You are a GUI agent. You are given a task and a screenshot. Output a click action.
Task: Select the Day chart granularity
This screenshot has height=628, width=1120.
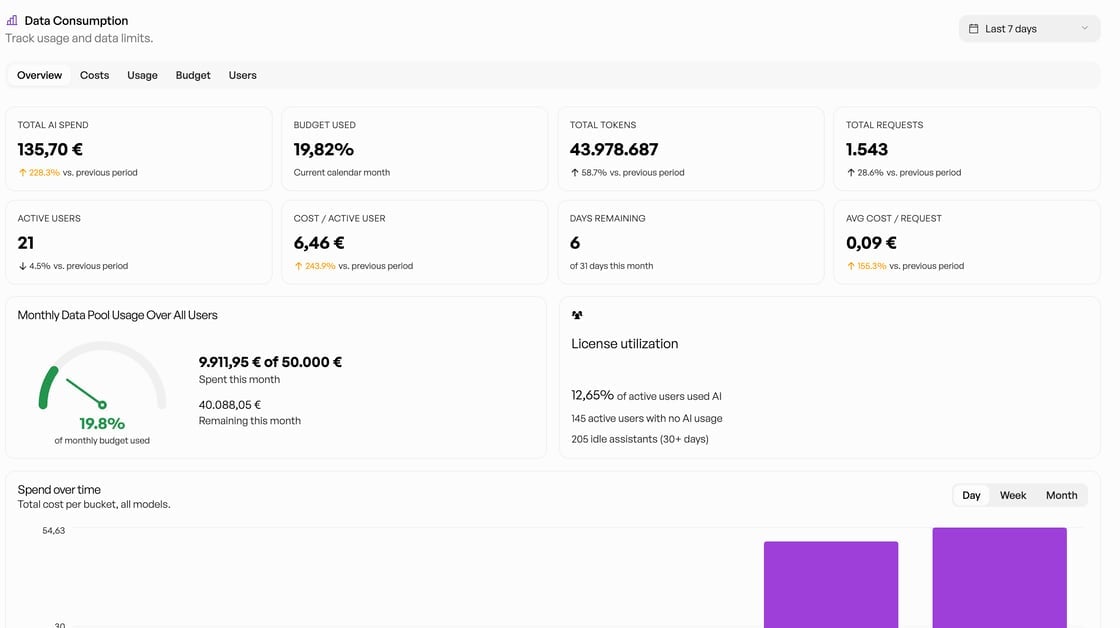coord(971,495)
